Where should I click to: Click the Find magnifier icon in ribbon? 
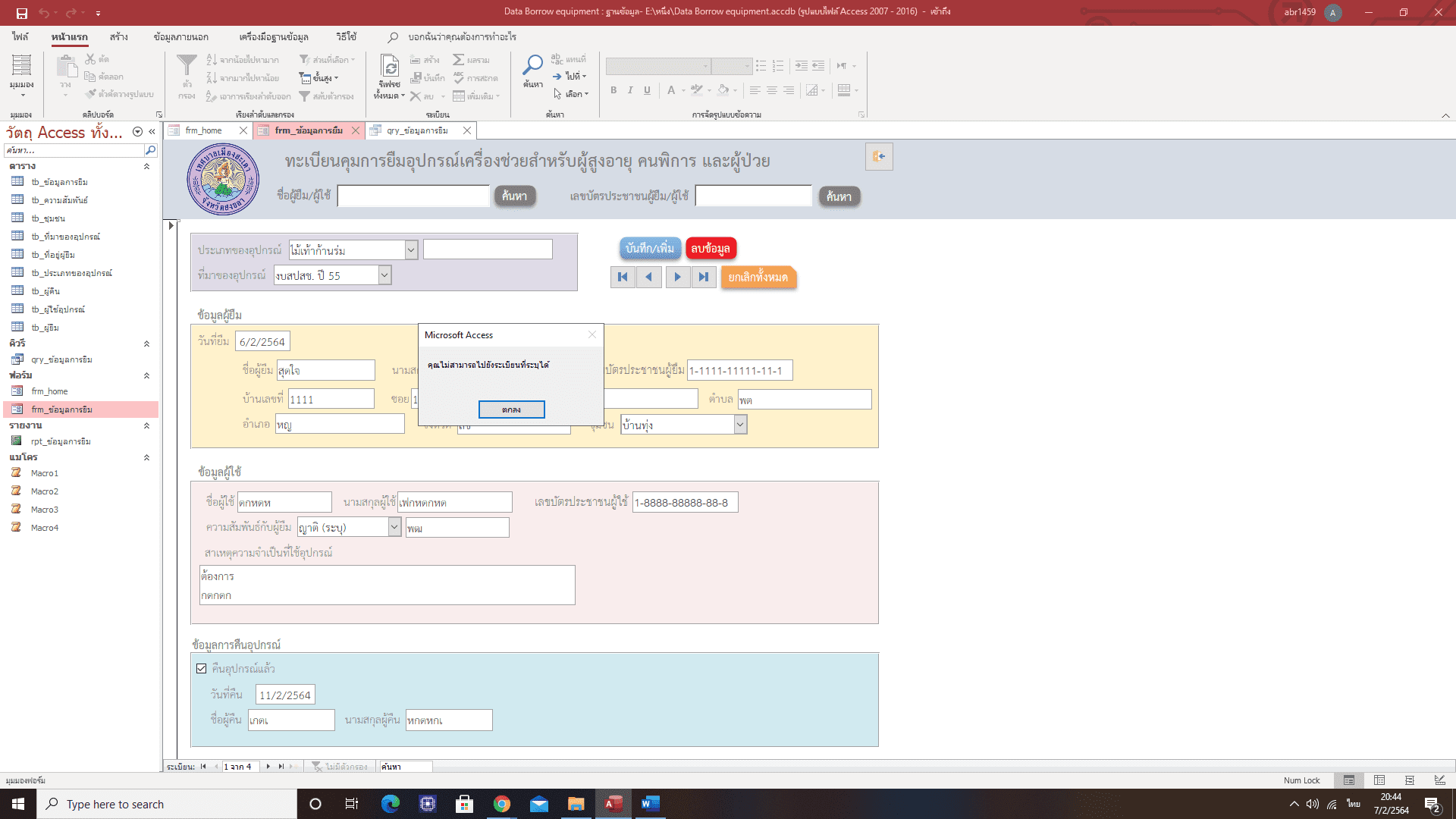pos(533,66)
